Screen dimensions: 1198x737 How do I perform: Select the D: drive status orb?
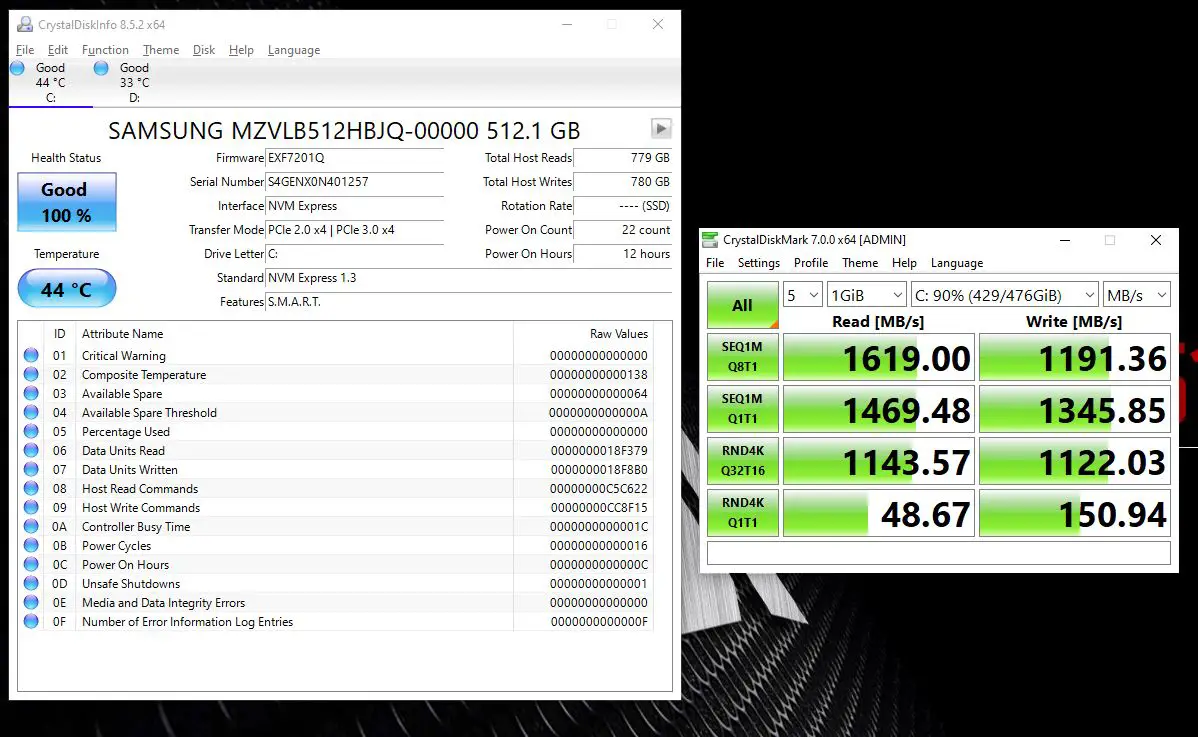101,68
